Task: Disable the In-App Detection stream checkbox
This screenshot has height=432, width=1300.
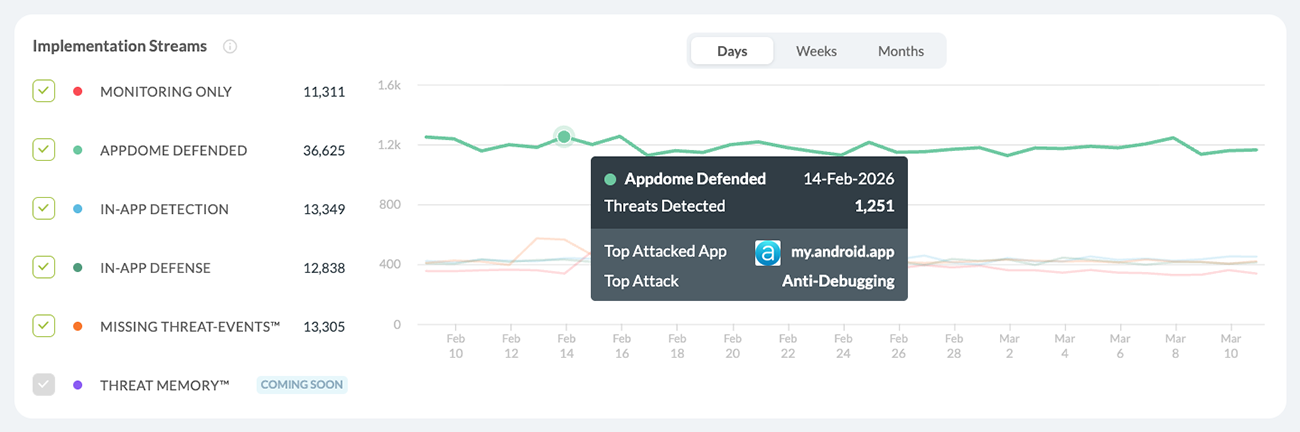Action: coord(44,209)
